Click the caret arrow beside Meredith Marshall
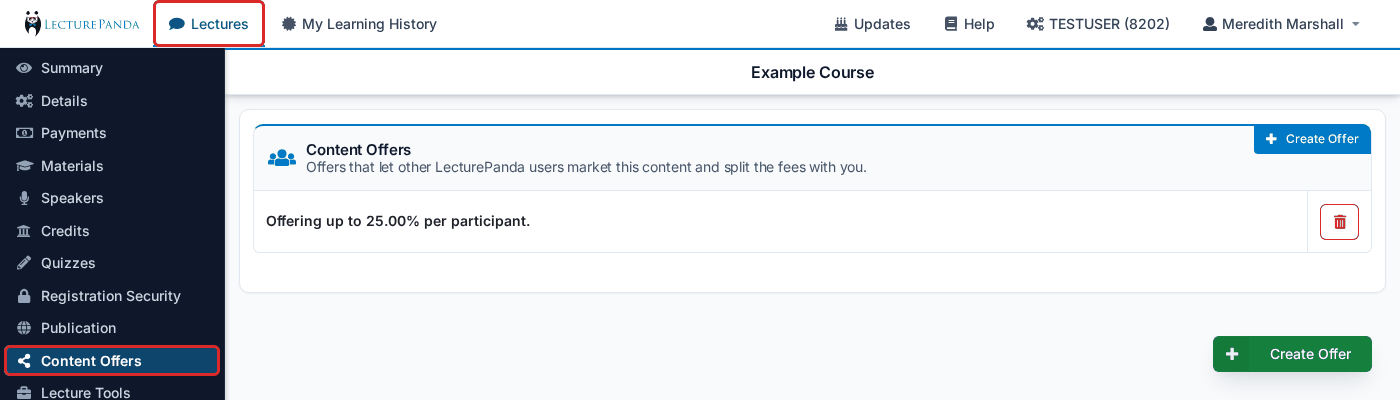1400x400 pixels. tap(1356, 24)
